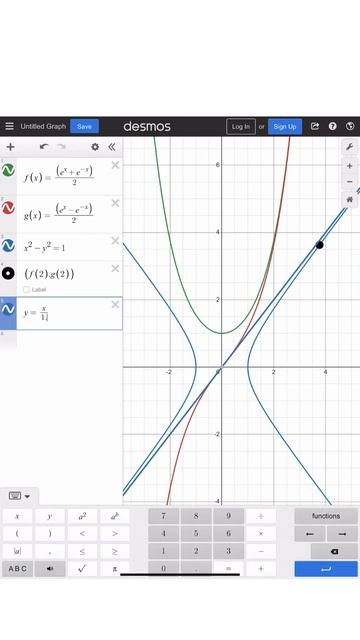The image size is (360, 640).
Task: Toggle visibility of the red g(x) curve
Action: 8,208
